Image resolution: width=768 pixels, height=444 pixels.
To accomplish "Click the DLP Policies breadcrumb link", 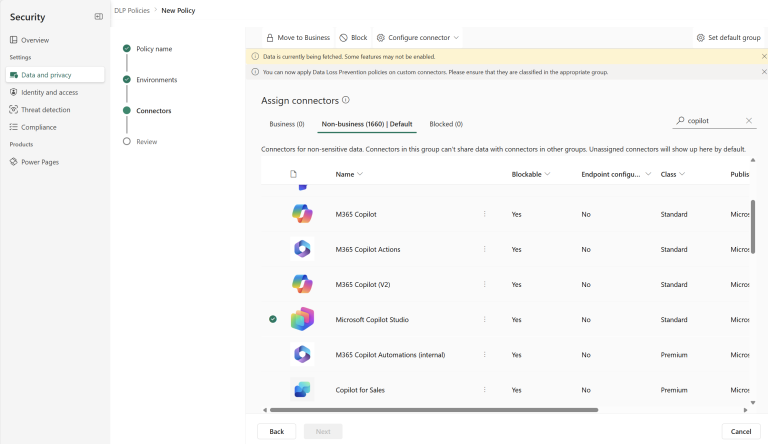I will pyautogui.click(x=132, y=10).
